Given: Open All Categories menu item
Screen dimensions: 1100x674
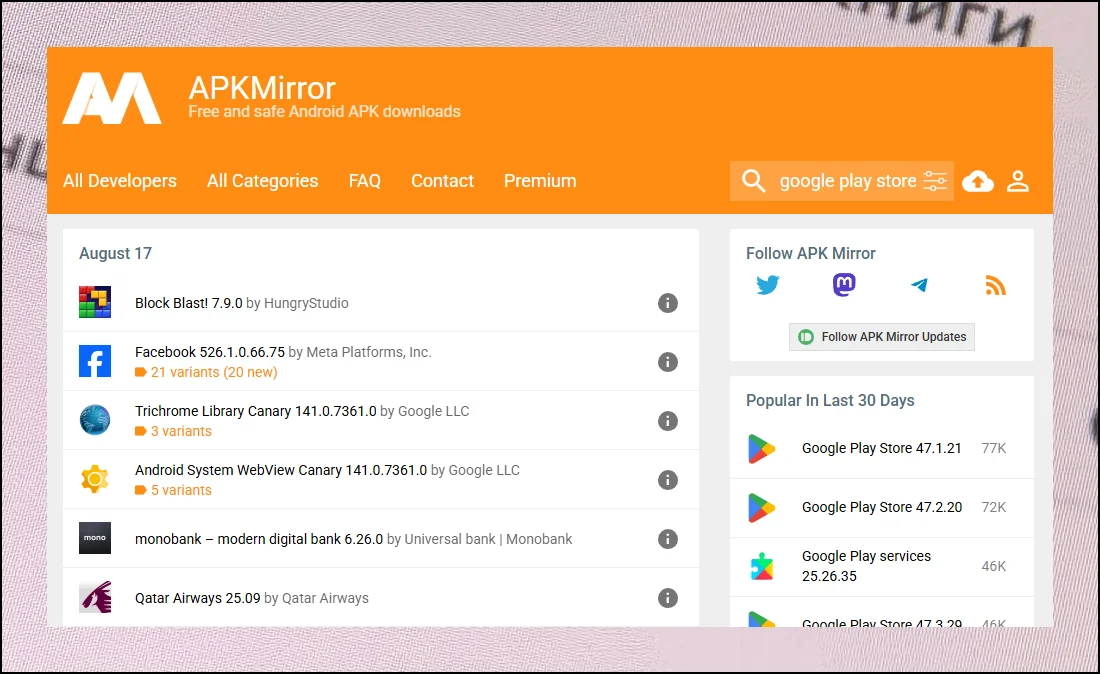Looking at the screenshot, I should point(262,181).
